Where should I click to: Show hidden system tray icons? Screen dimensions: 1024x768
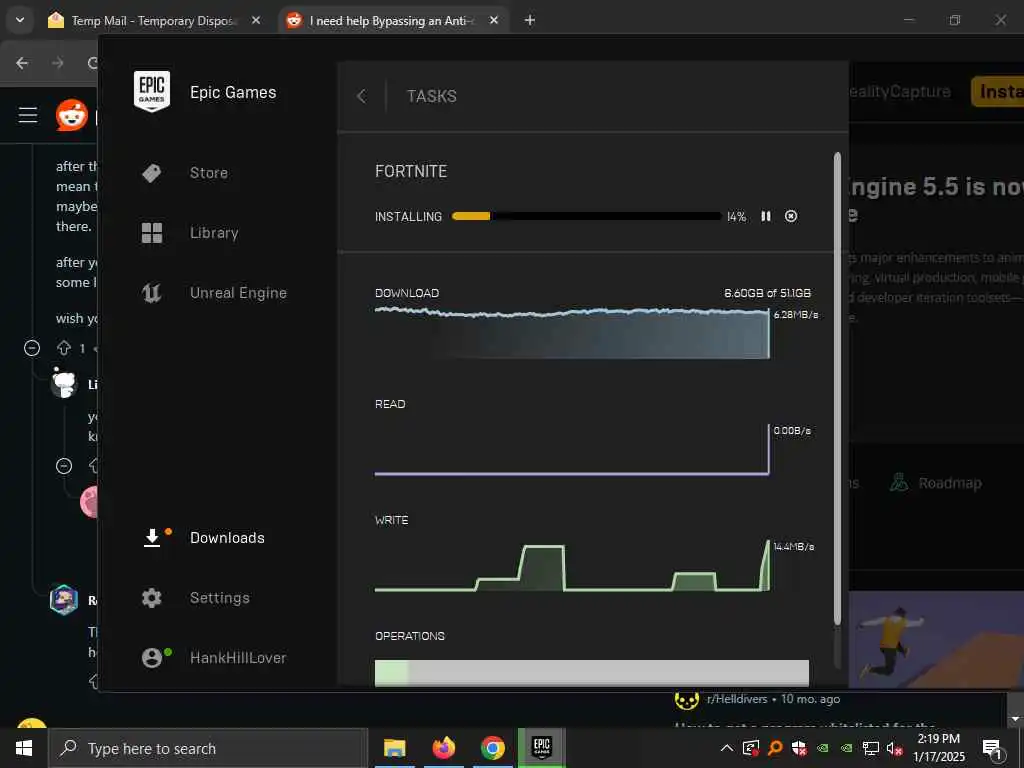[726, 748]
